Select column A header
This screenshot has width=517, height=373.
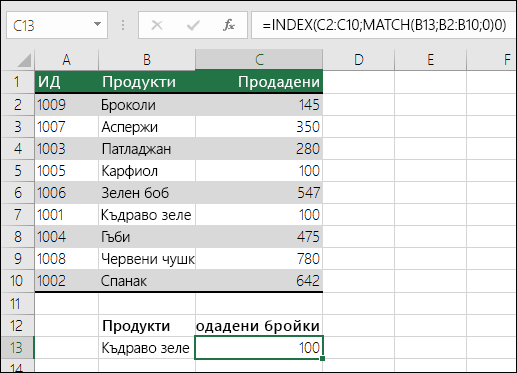pos(66,60)
